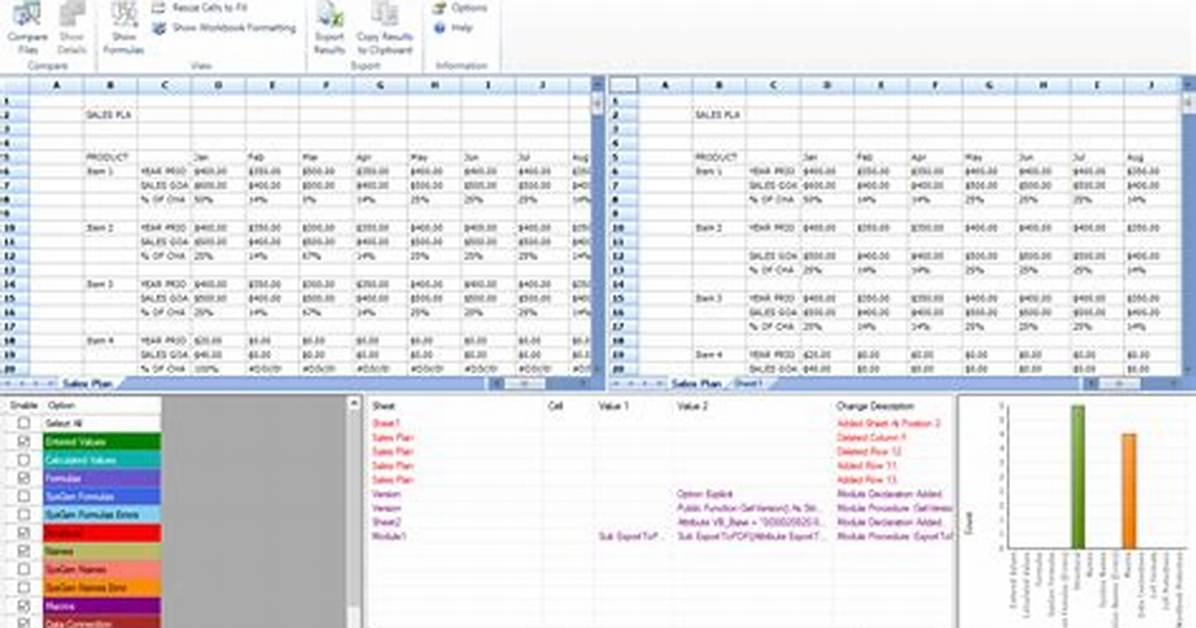Screen dimensions: 1196x628
Task: Toggle the Macros option checkbox
Action: (24, 606)
